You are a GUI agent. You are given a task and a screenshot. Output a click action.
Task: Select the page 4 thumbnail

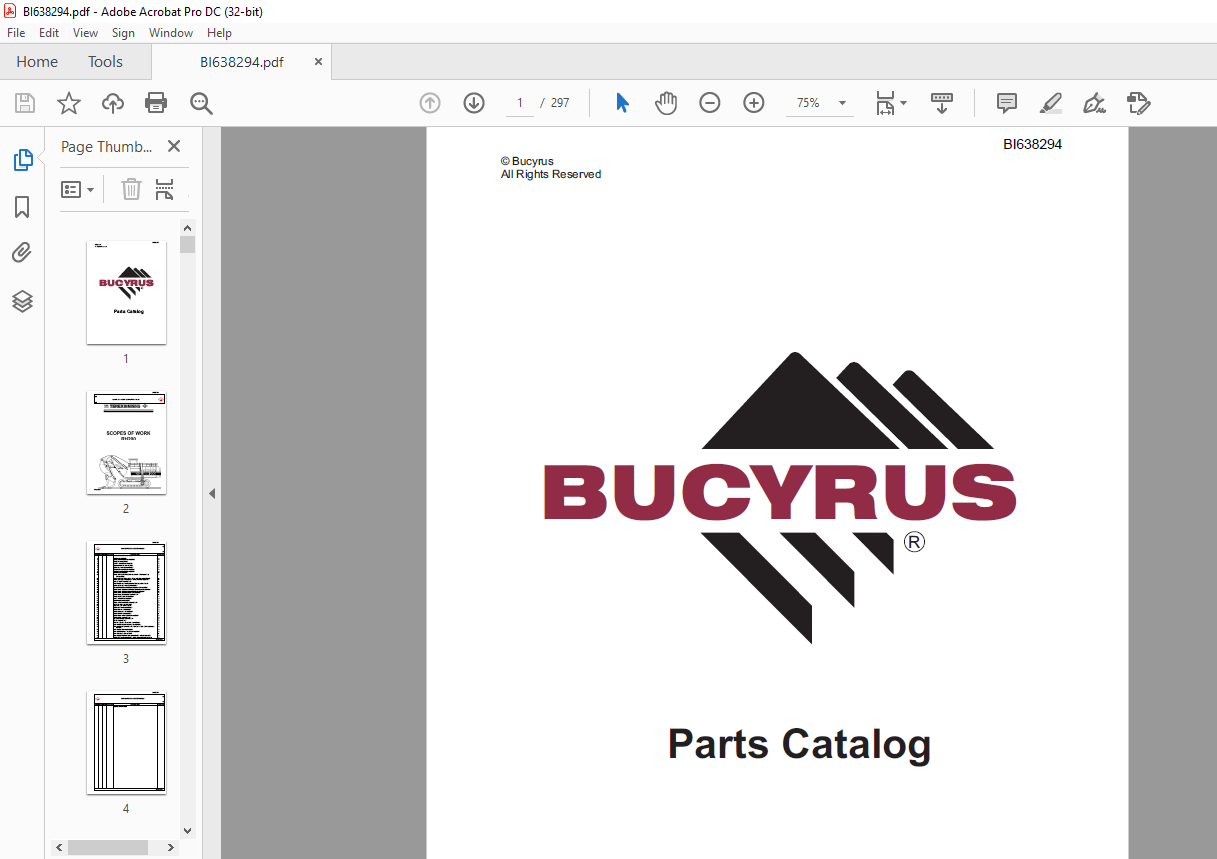coord(126,742)
